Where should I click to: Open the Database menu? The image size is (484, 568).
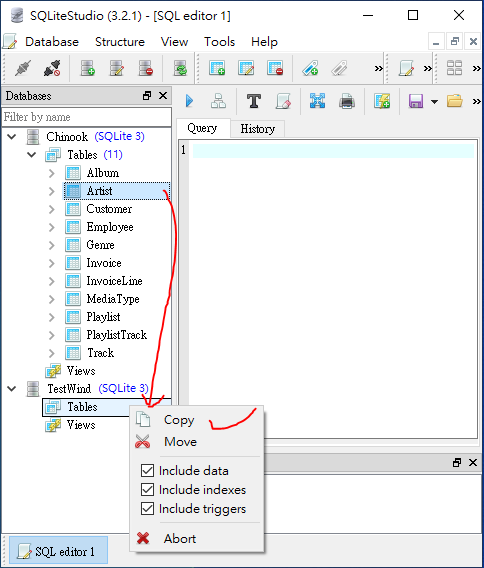(52, 42)
